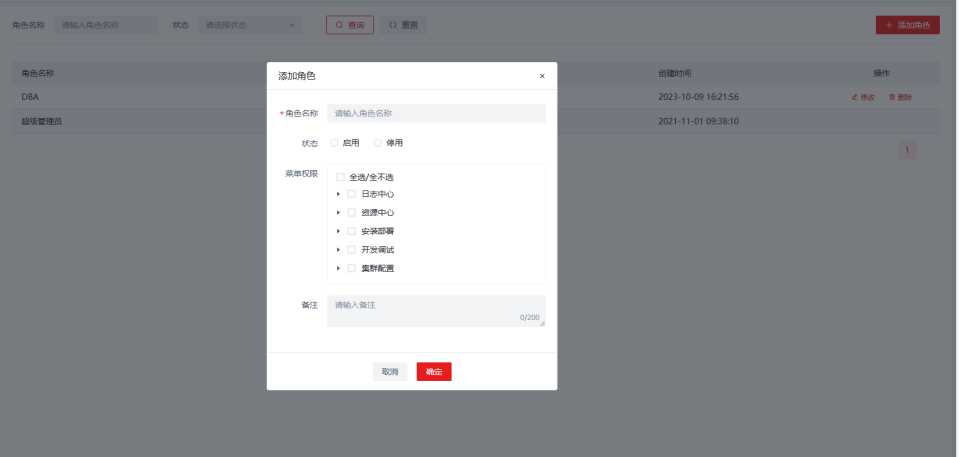
Task: Click the 备注 textarea field
Action: click(x=436, y=310)
